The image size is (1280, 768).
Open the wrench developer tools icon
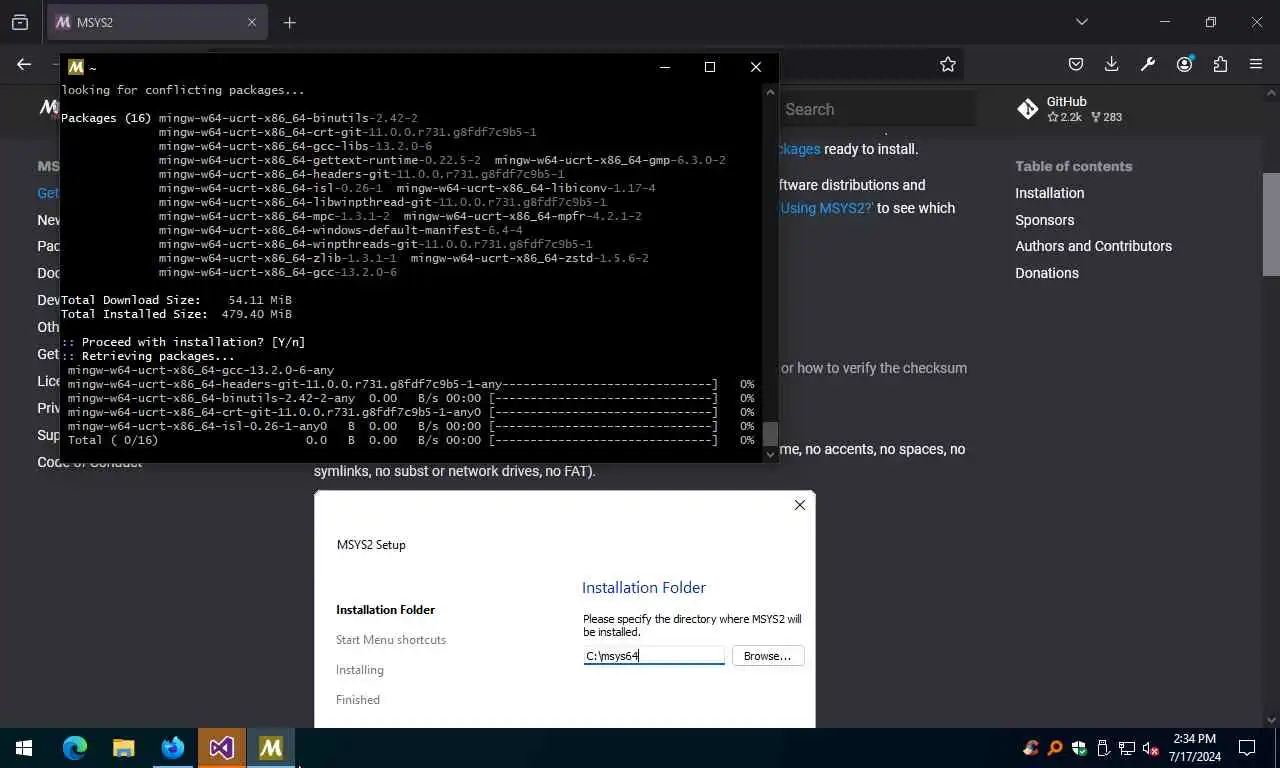(1148, 64)
